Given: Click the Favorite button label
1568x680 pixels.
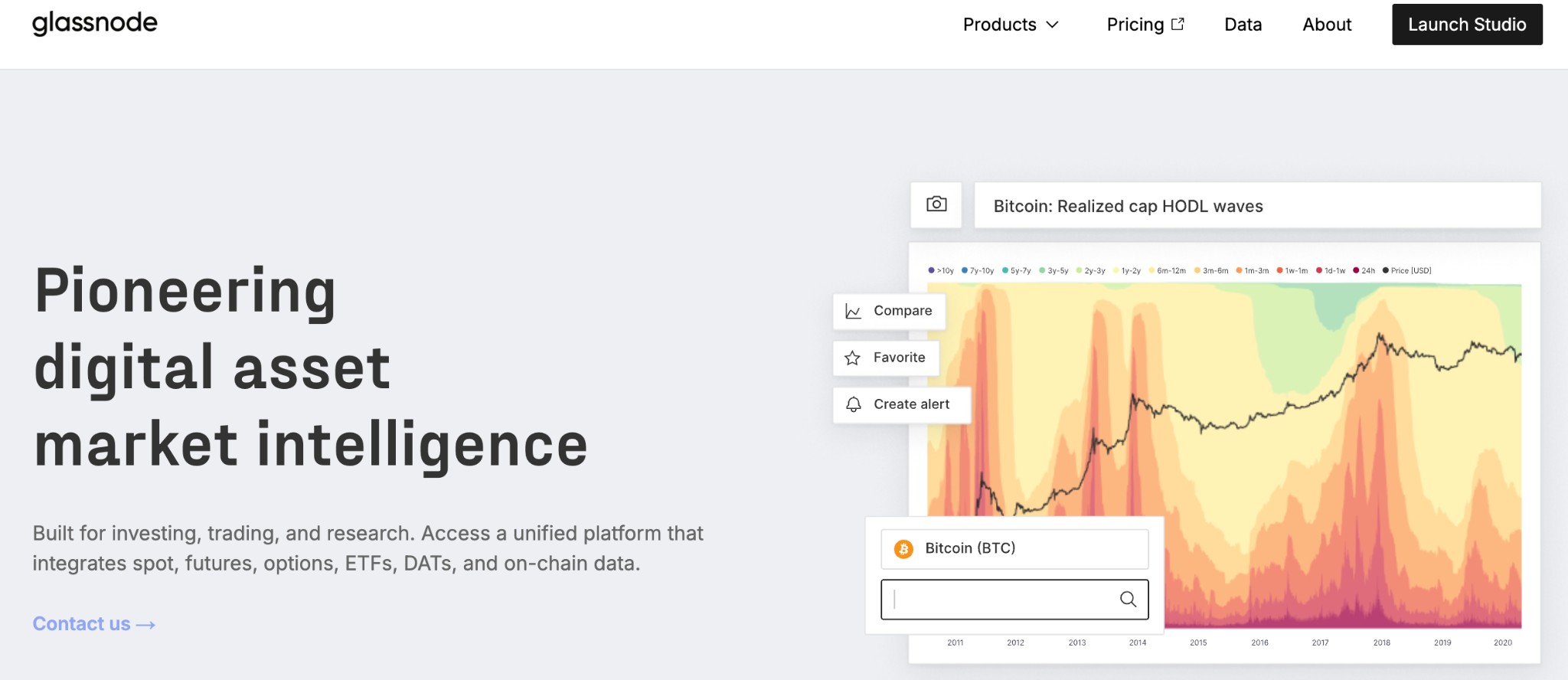Looking at the screenshot, I should 899,358.
